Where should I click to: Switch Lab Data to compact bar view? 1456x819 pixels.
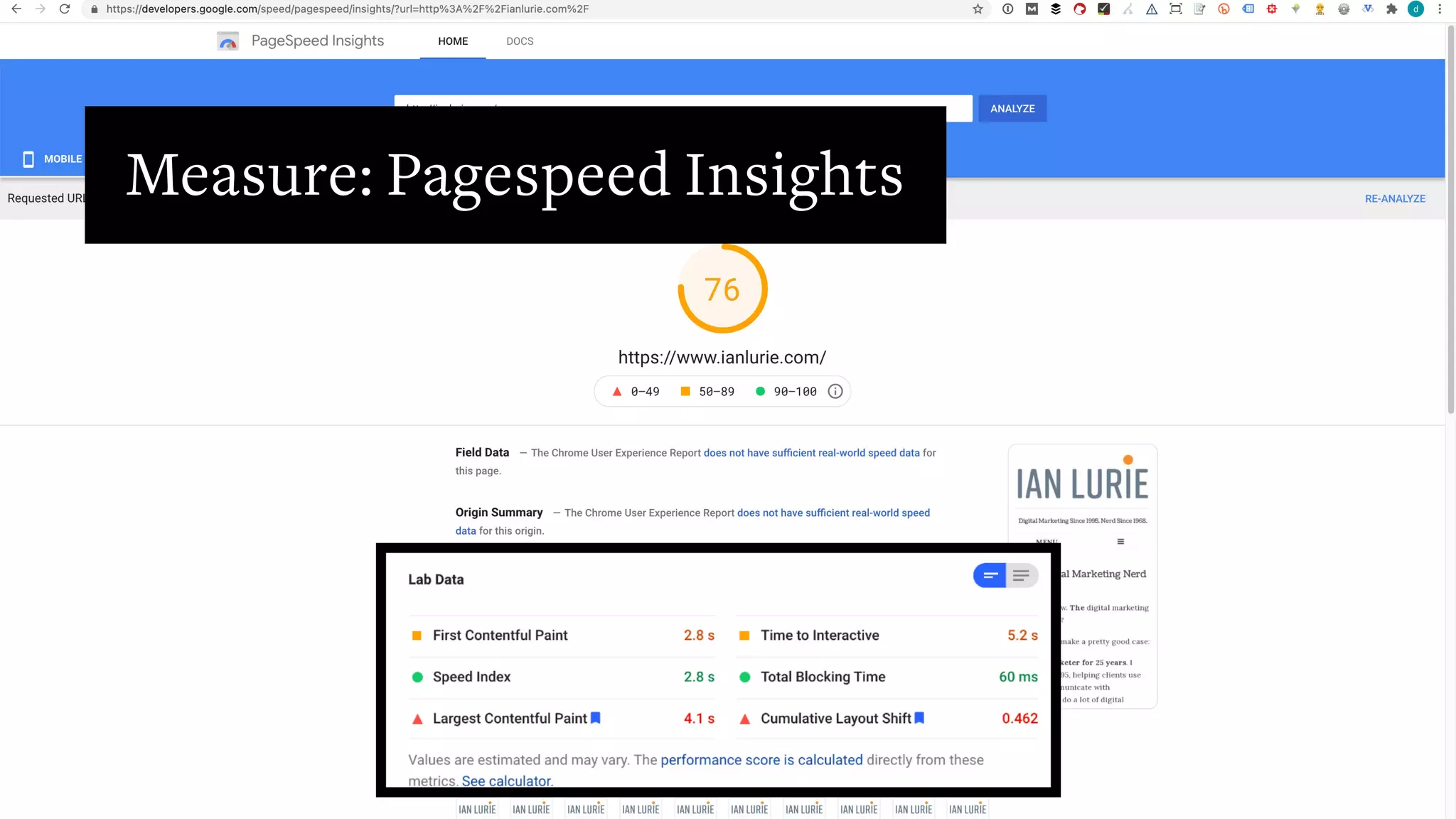[x=990, y=575]
